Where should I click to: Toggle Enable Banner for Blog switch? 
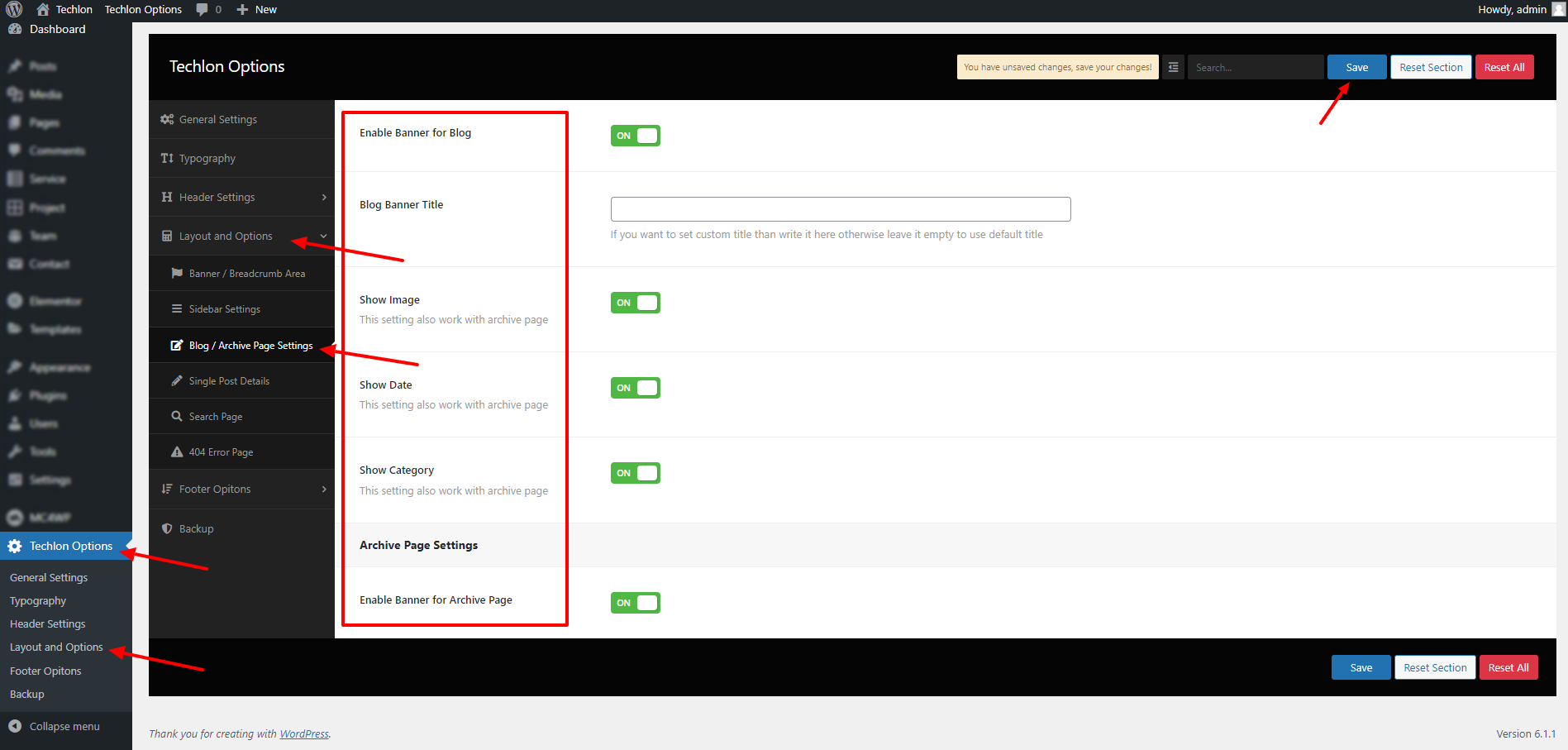click(635, 136)
